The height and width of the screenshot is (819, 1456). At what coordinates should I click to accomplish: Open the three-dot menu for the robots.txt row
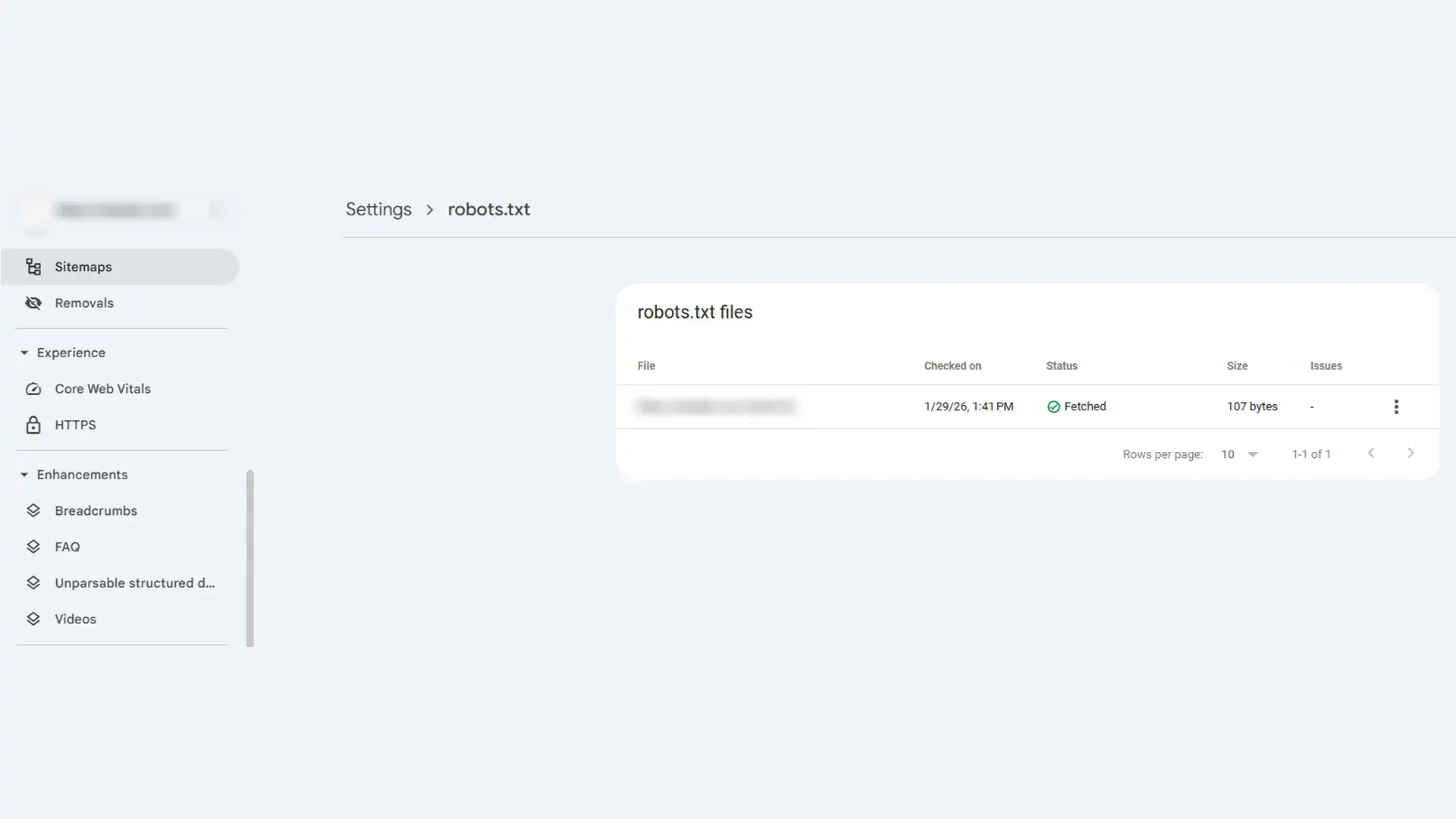coord(1396,406)
